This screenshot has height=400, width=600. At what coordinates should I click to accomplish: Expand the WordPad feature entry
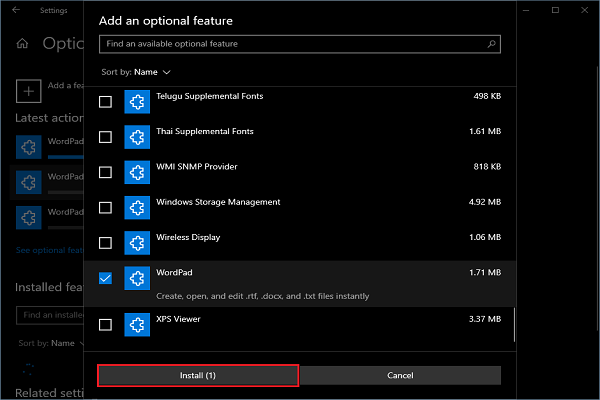[x=300, y=284]
